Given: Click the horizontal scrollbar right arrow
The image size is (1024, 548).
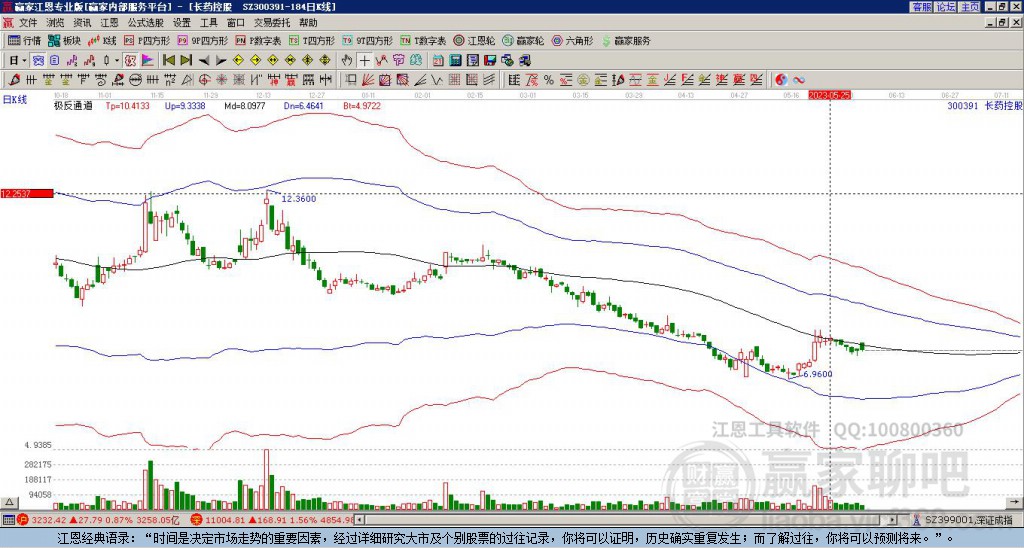Looking at the screenshot, I should pyautogui.click(x=893, y=520).
